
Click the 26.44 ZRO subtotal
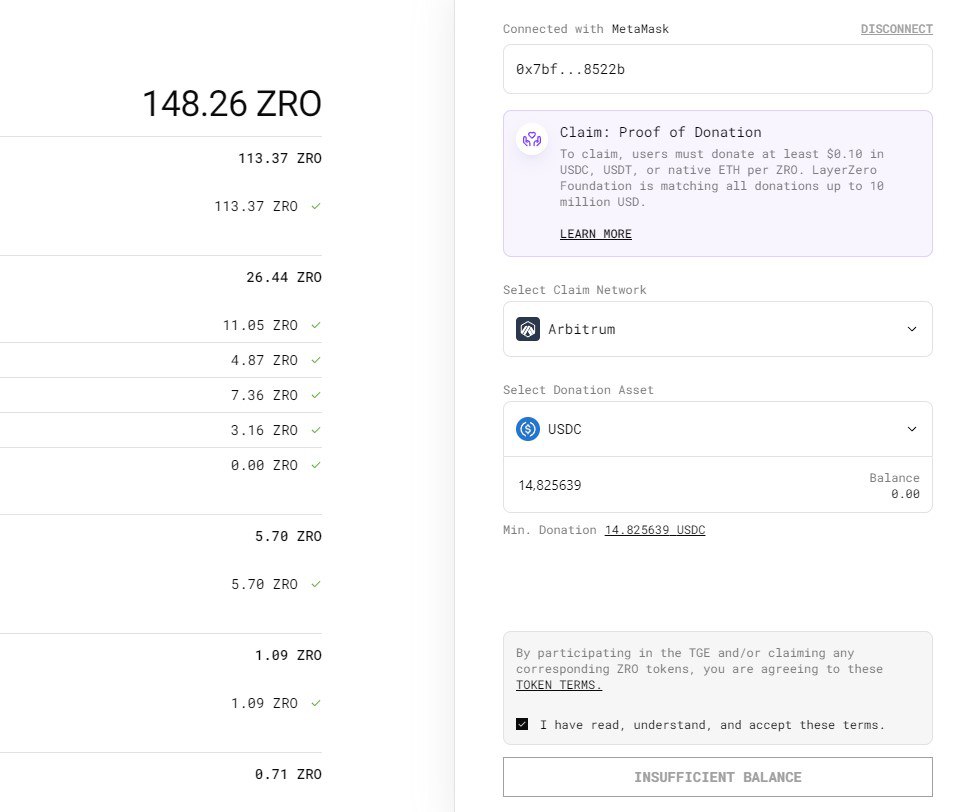[284, 277]
